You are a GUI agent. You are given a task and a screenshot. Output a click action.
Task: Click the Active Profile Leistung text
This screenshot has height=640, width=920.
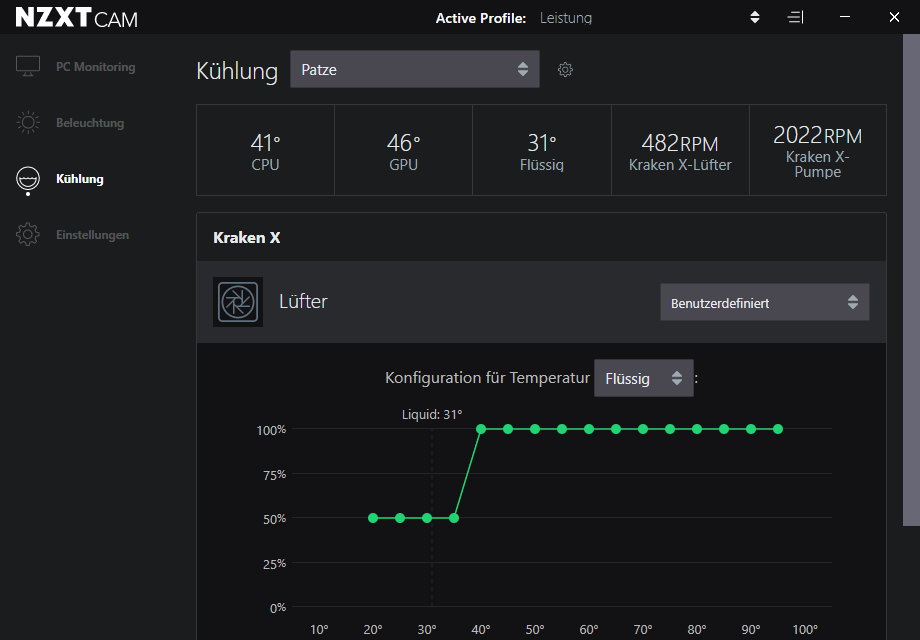coord(566,18)
